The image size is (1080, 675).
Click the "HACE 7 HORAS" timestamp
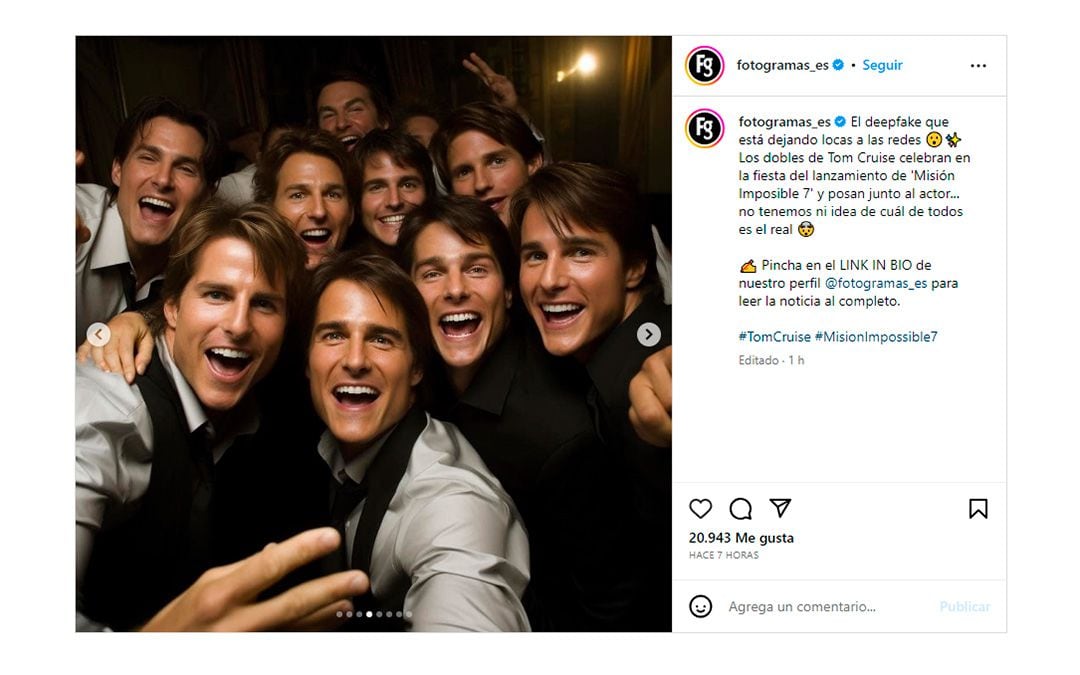coord(723,555)
